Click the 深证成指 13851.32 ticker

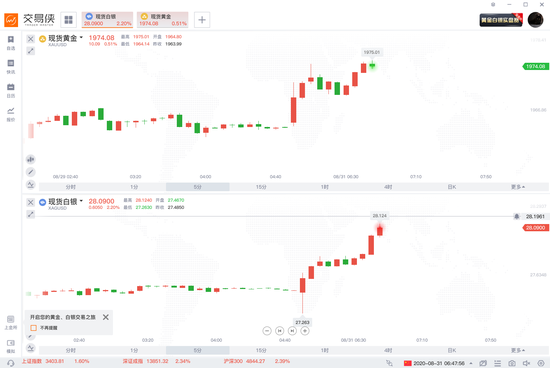[156, 361]
